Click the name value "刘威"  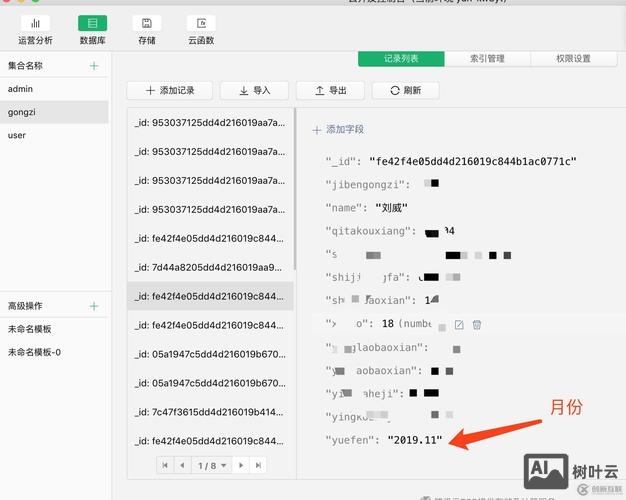(391, 208)
